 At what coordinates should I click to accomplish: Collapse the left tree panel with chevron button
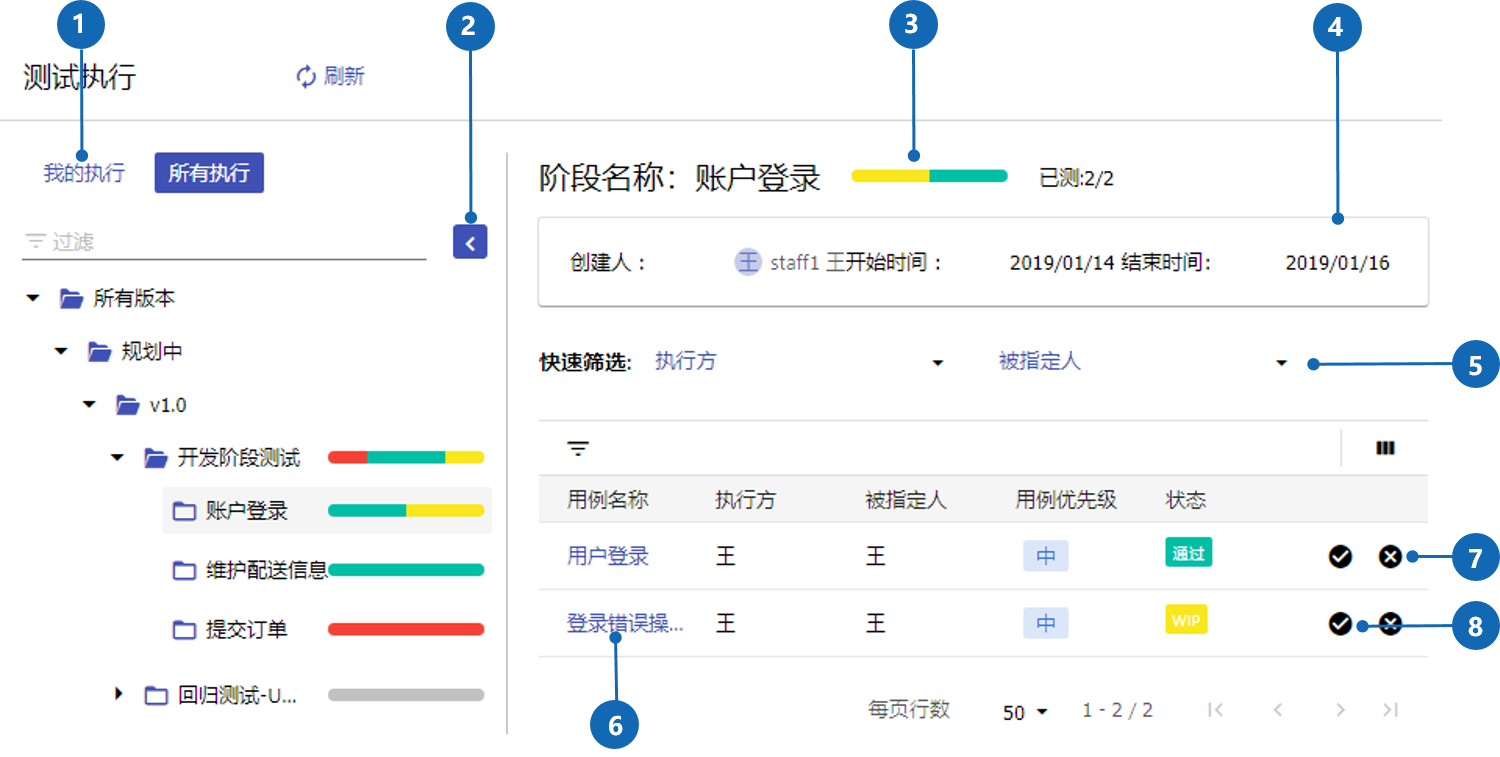470,241
